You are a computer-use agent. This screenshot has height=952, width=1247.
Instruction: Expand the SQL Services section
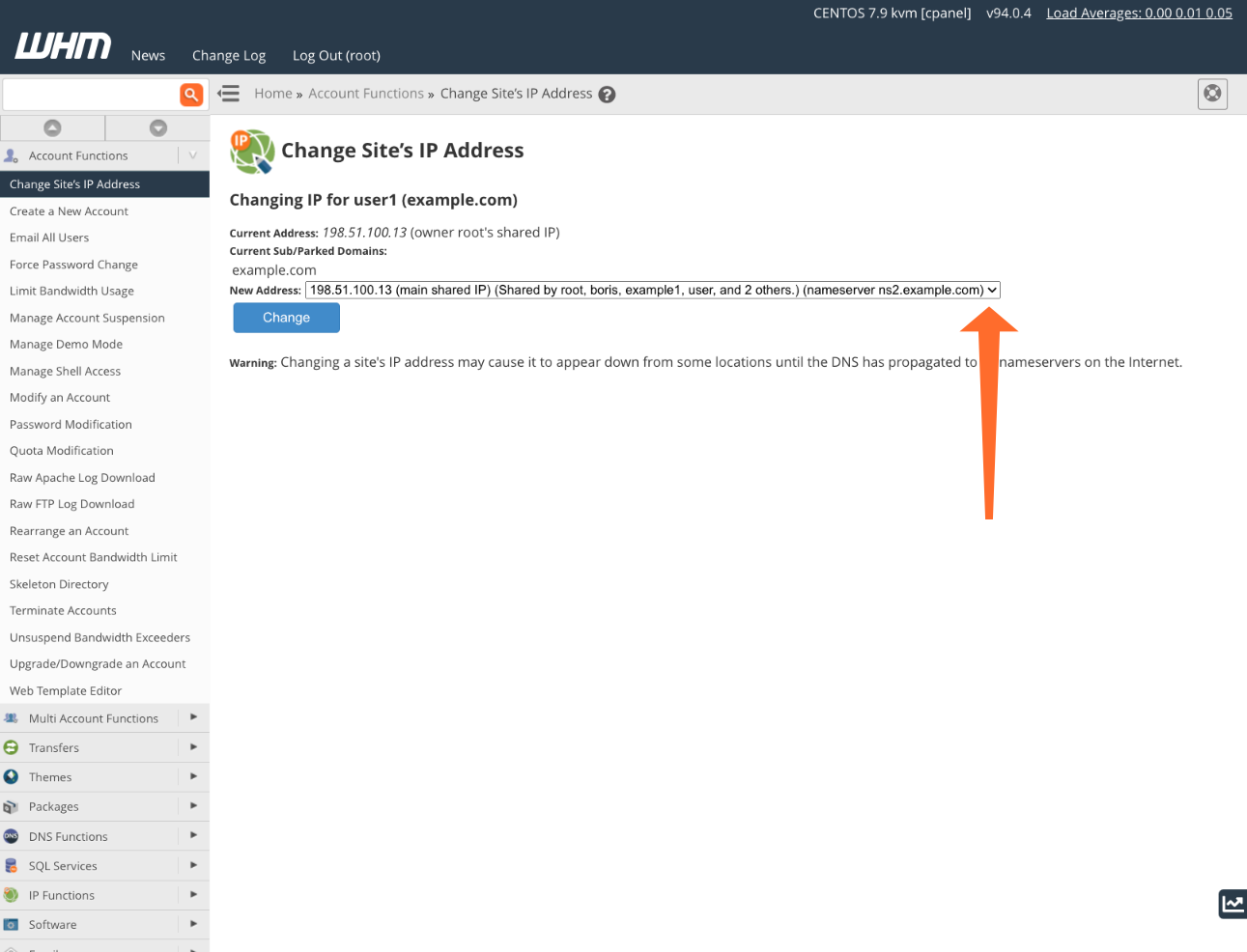[193, 865]
